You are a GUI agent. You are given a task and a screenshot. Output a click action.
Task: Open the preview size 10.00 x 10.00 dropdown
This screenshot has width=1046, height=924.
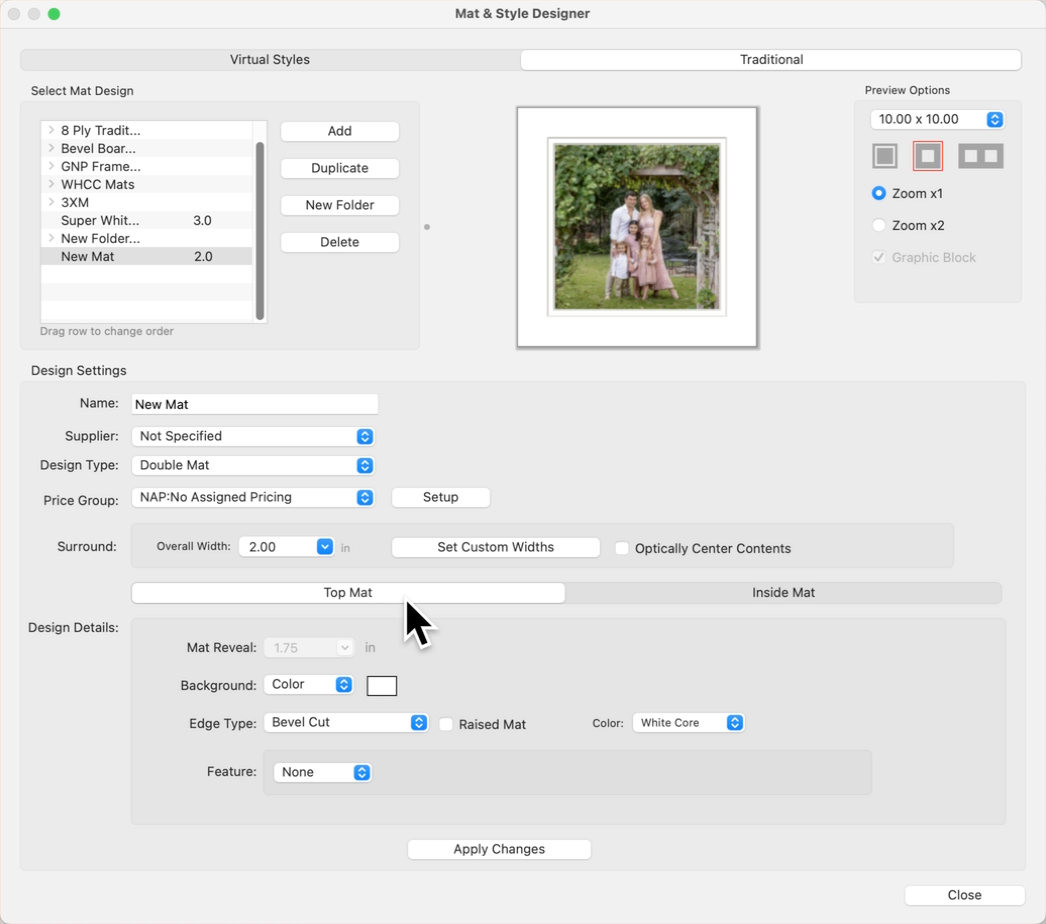(937, 119)
